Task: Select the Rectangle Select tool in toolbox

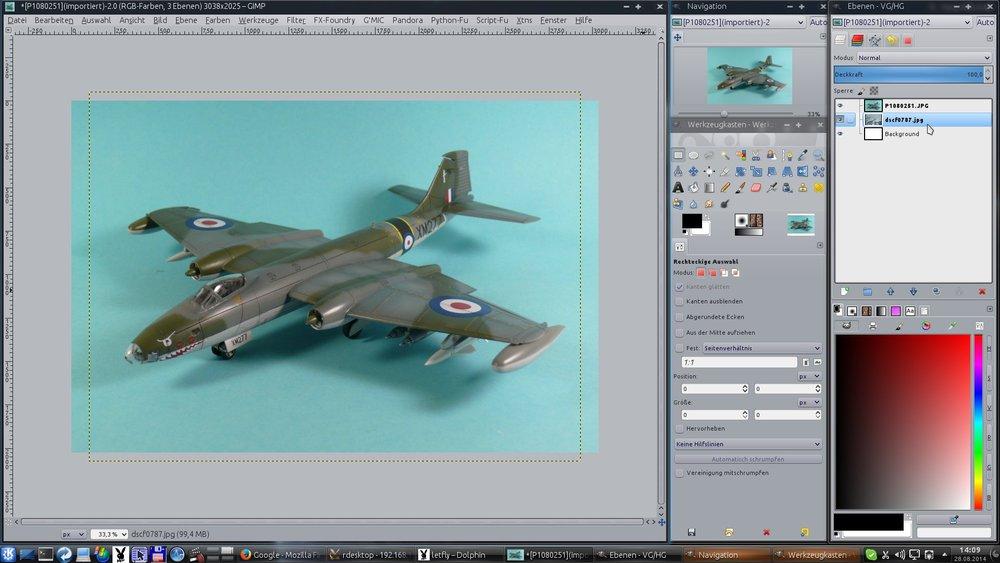Action: (679, 155)
